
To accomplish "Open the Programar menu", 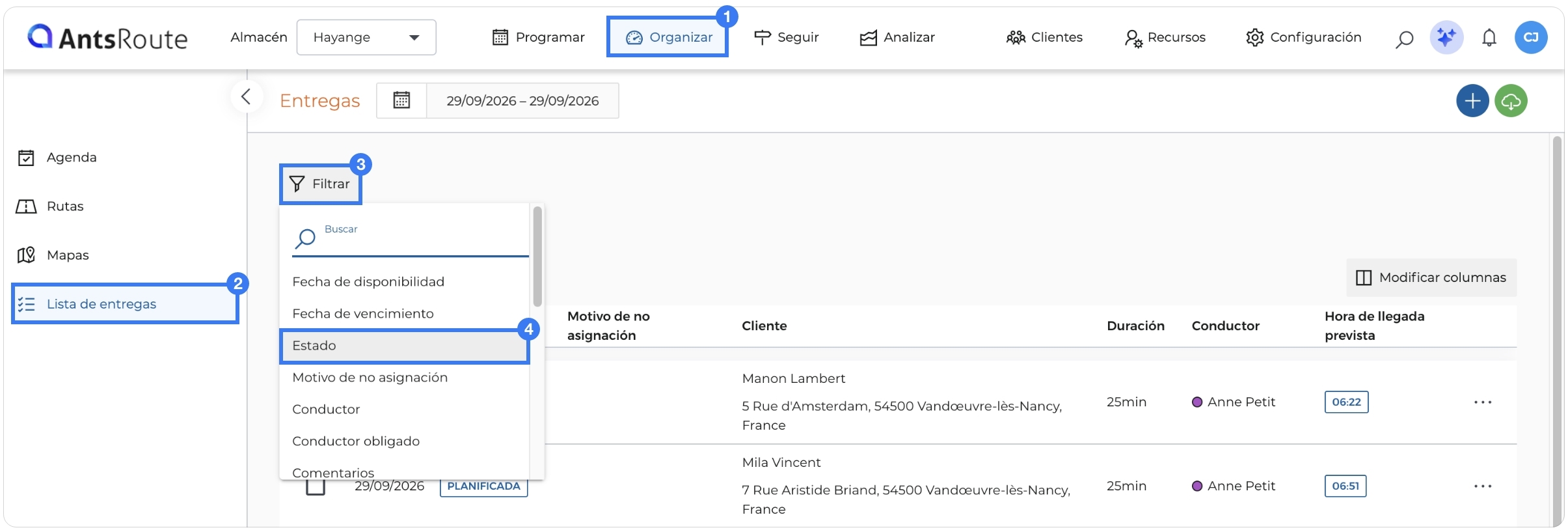I will (x=538, y=37).
